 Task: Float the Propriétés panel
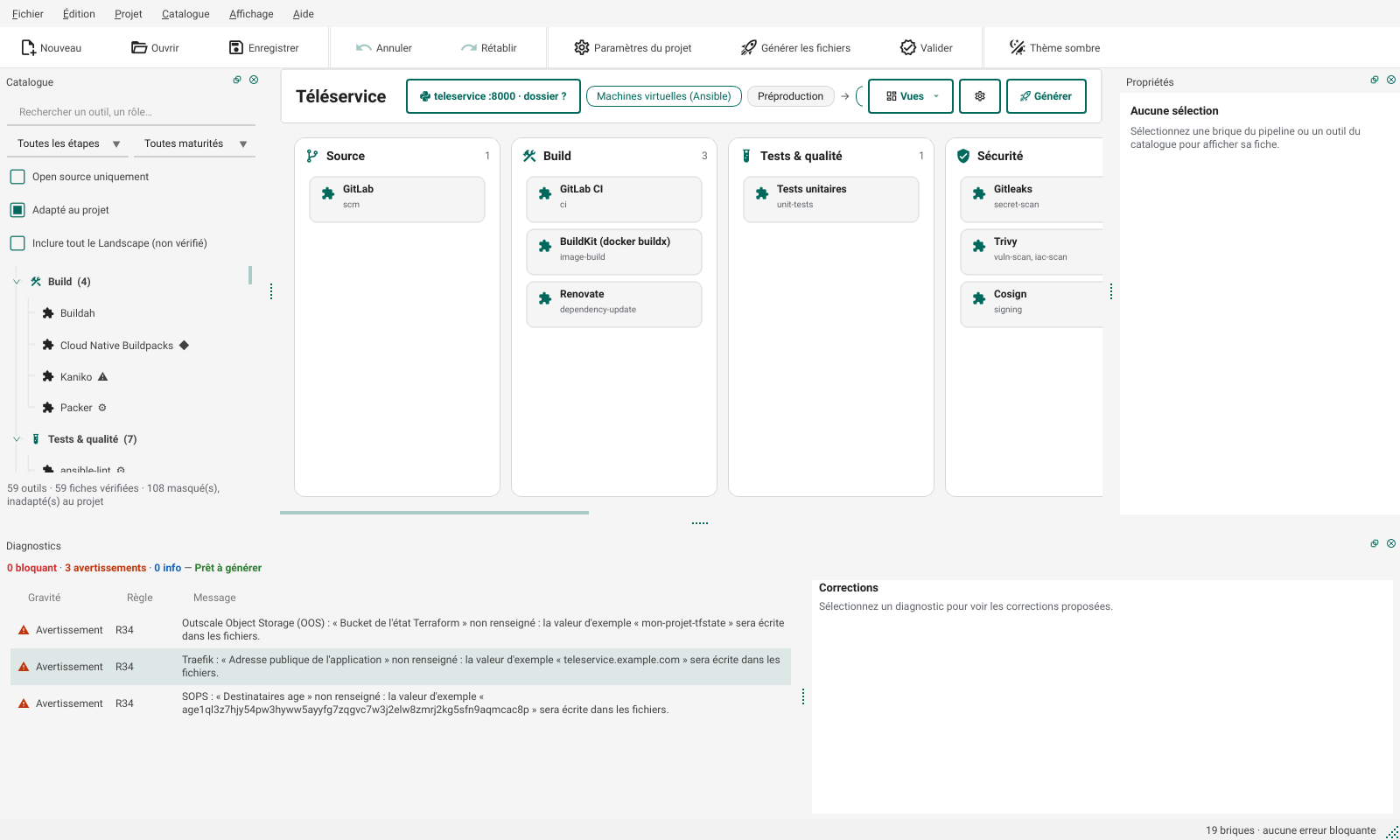tap(1375, 80)
